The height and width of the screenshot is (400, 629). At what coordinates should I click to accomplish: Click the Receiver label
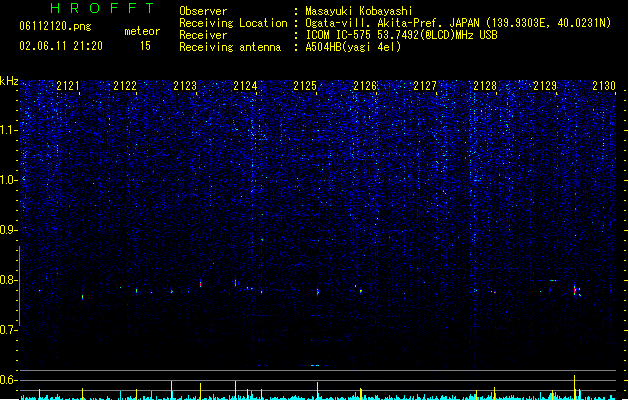(203, 35)
